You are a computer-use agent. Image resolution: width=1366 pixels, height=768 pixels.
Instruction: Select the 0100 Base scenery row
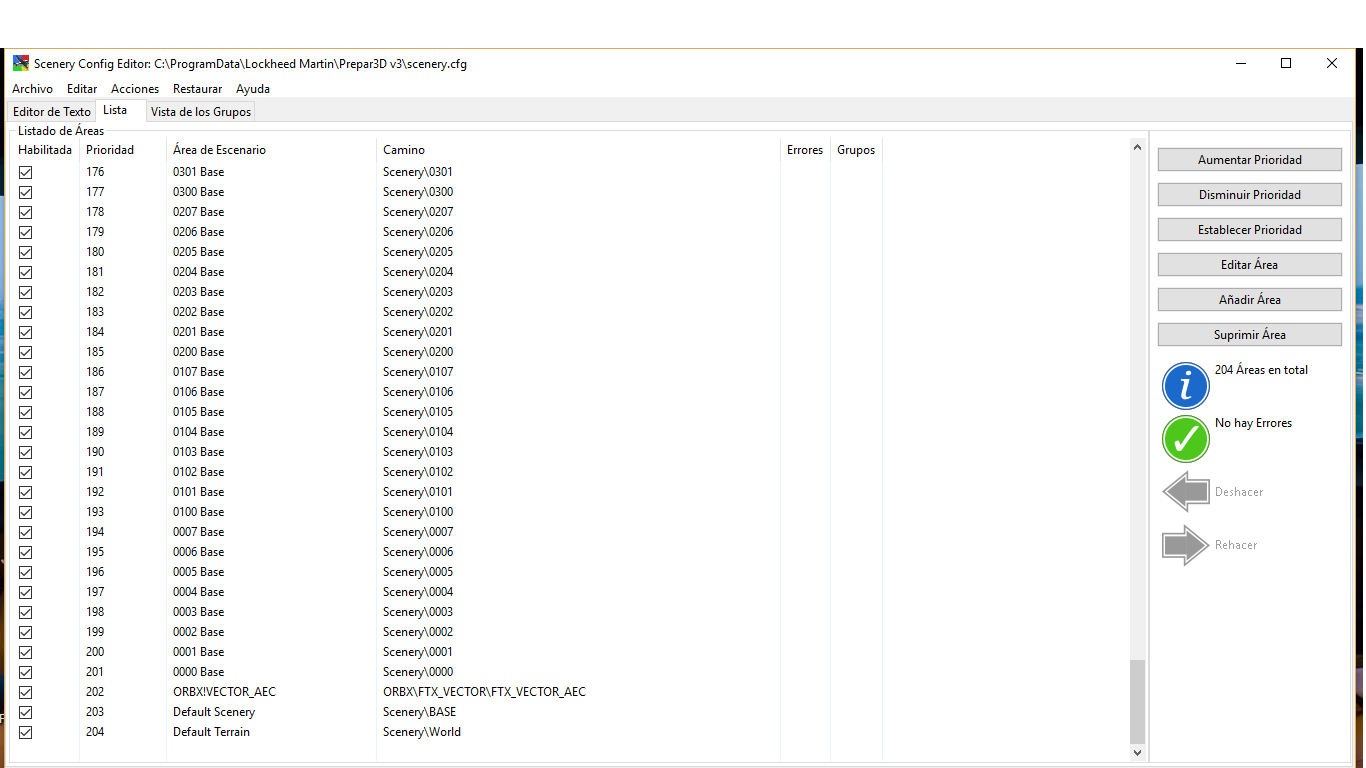click(198, 512)
